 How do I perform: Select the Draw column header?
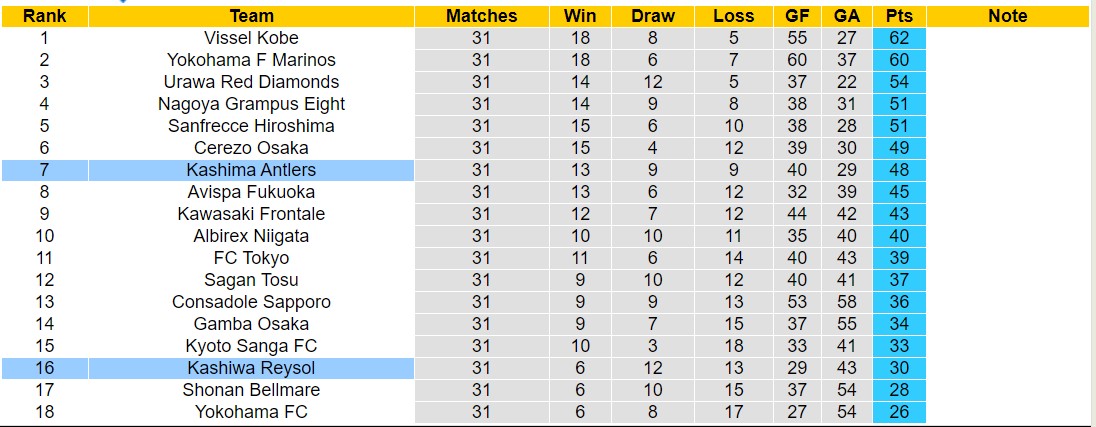(653, 16)
